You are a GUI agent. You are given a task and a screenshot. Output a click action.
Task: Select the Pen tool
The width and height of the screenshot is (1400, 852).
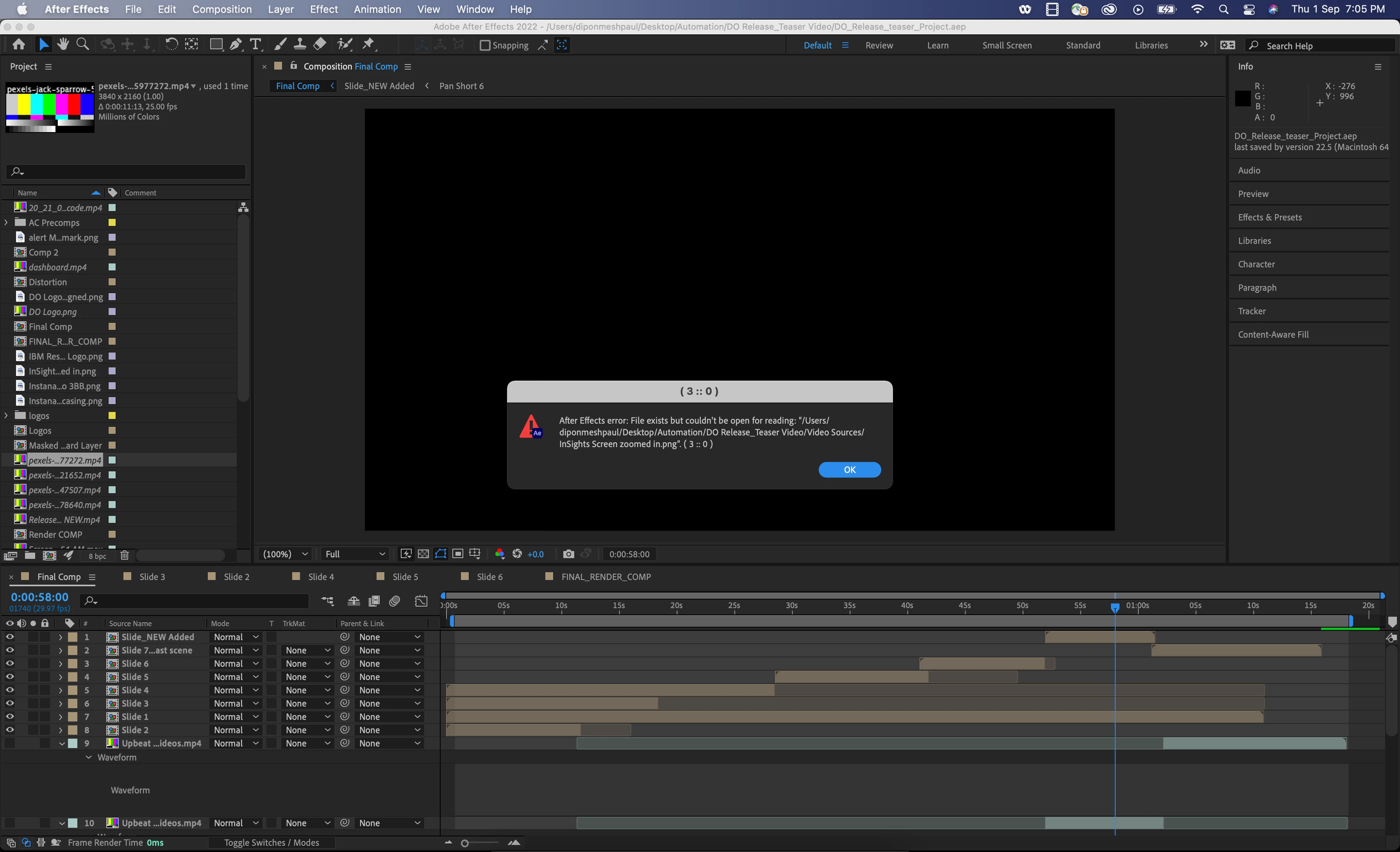236,44
